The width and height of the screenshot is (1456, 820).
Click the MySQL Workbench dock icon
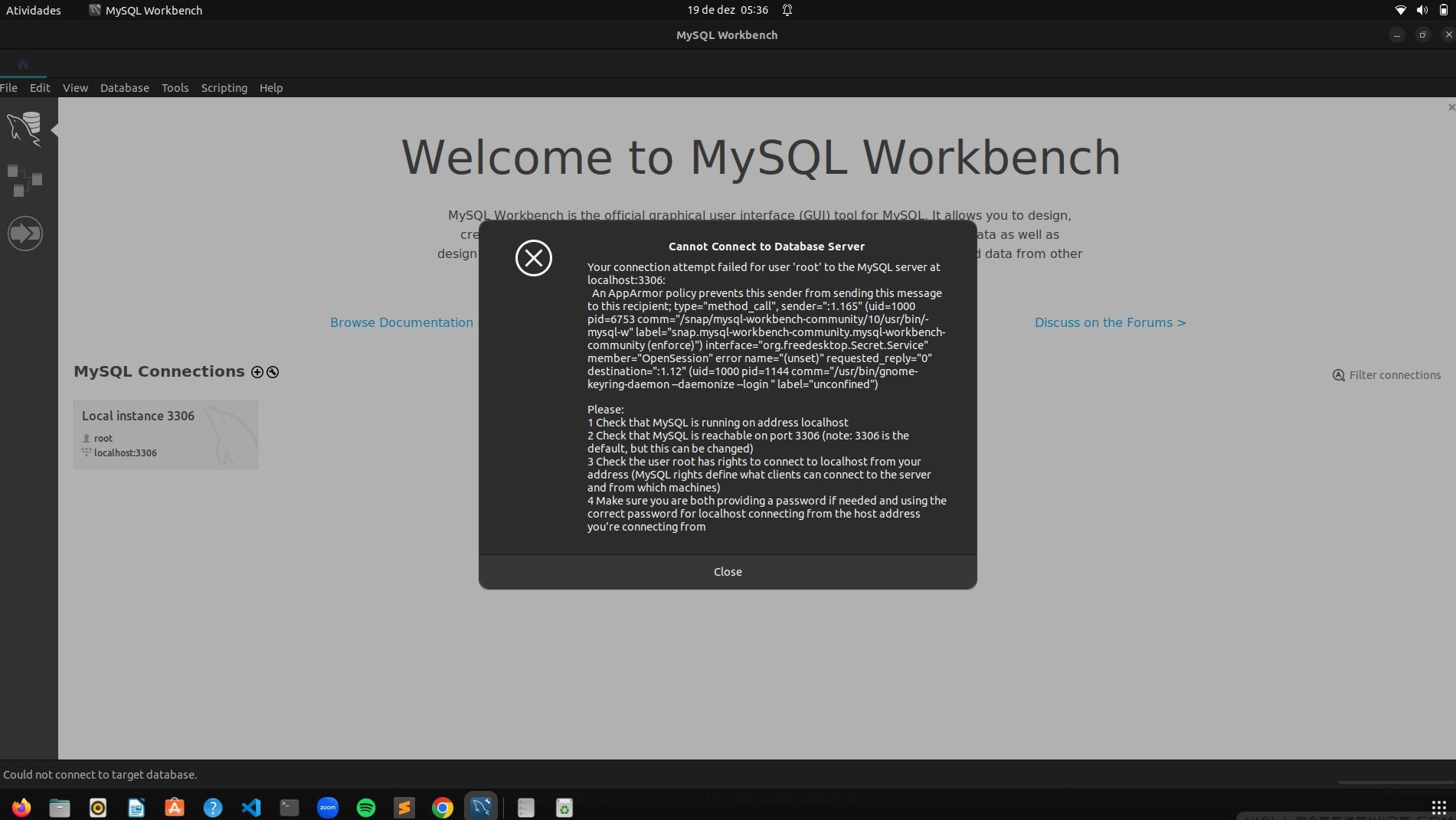(x=481, y=807)
